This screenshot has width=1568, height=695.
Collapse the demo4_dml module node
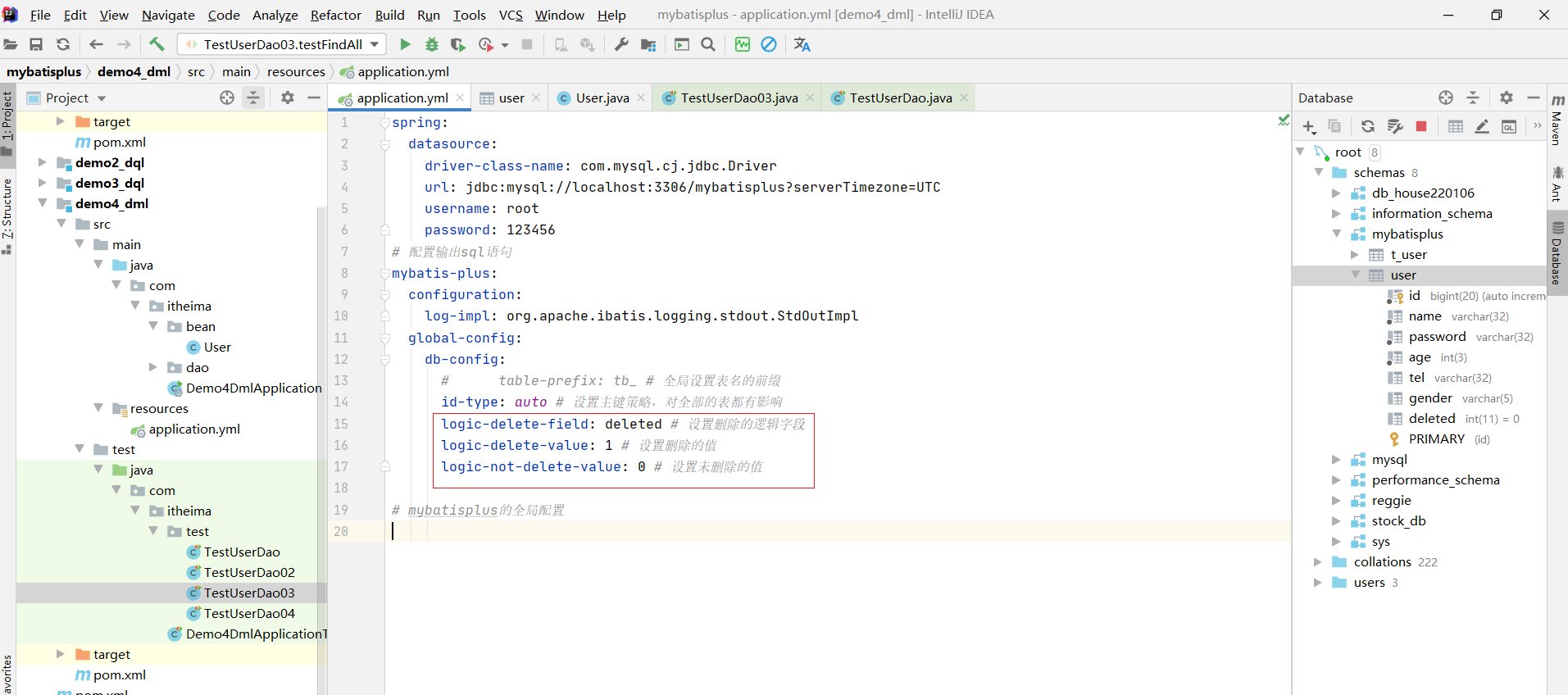(x=43, y=203)
